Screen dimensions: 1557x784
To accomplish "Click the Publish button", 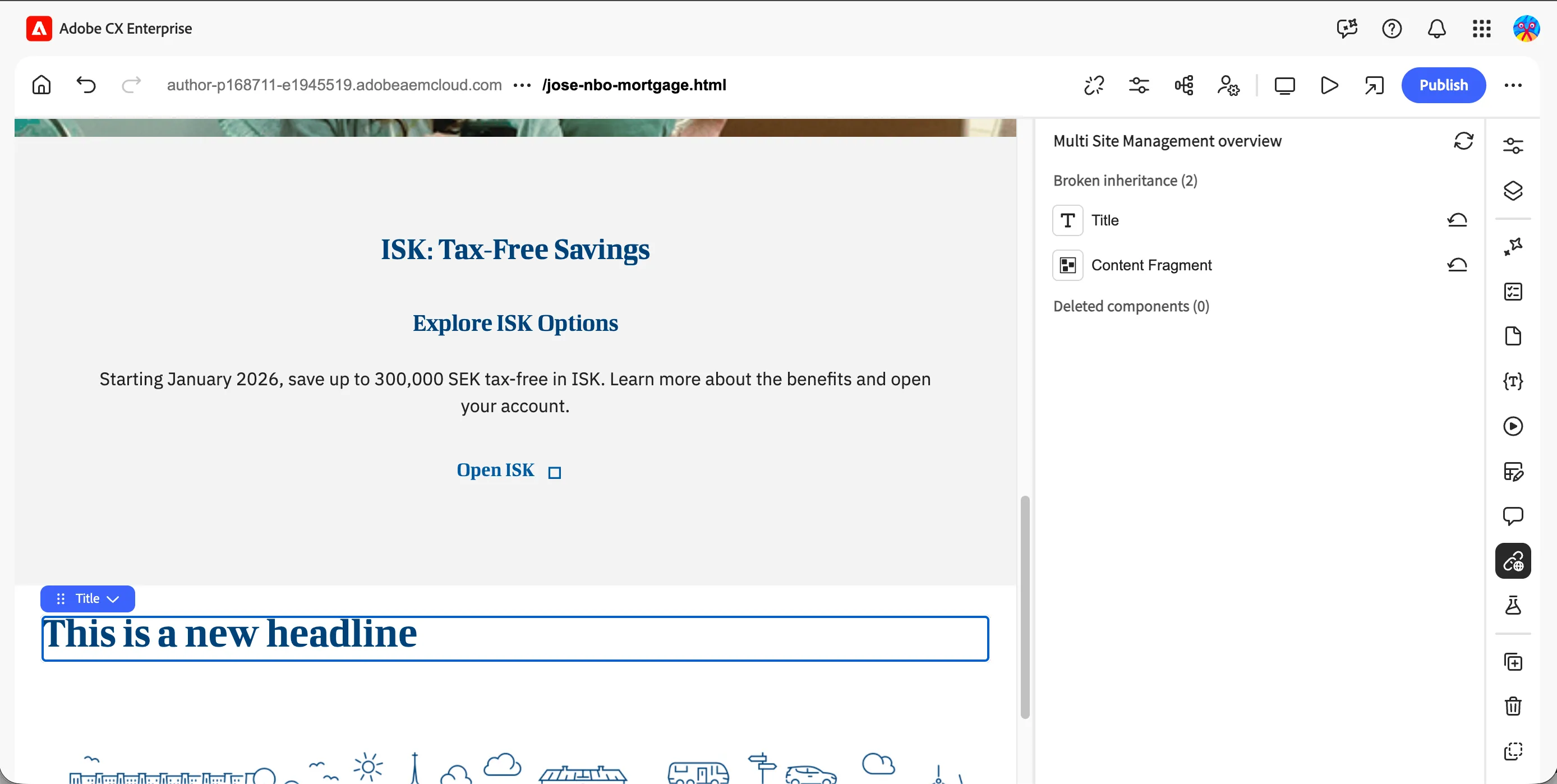I will coord(1443,85).
